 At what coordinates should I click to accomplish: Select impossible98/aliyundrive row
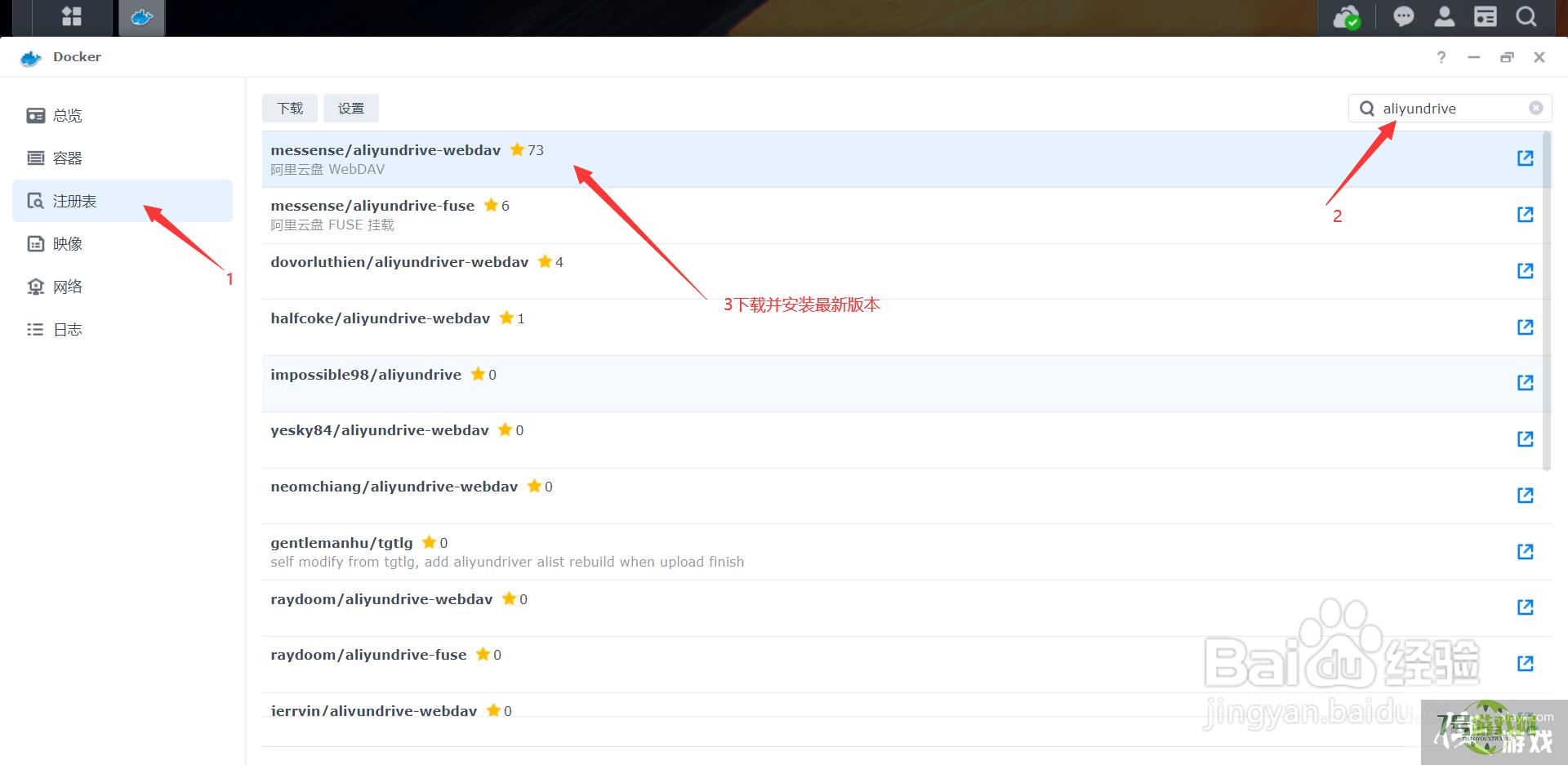[902, 384]
